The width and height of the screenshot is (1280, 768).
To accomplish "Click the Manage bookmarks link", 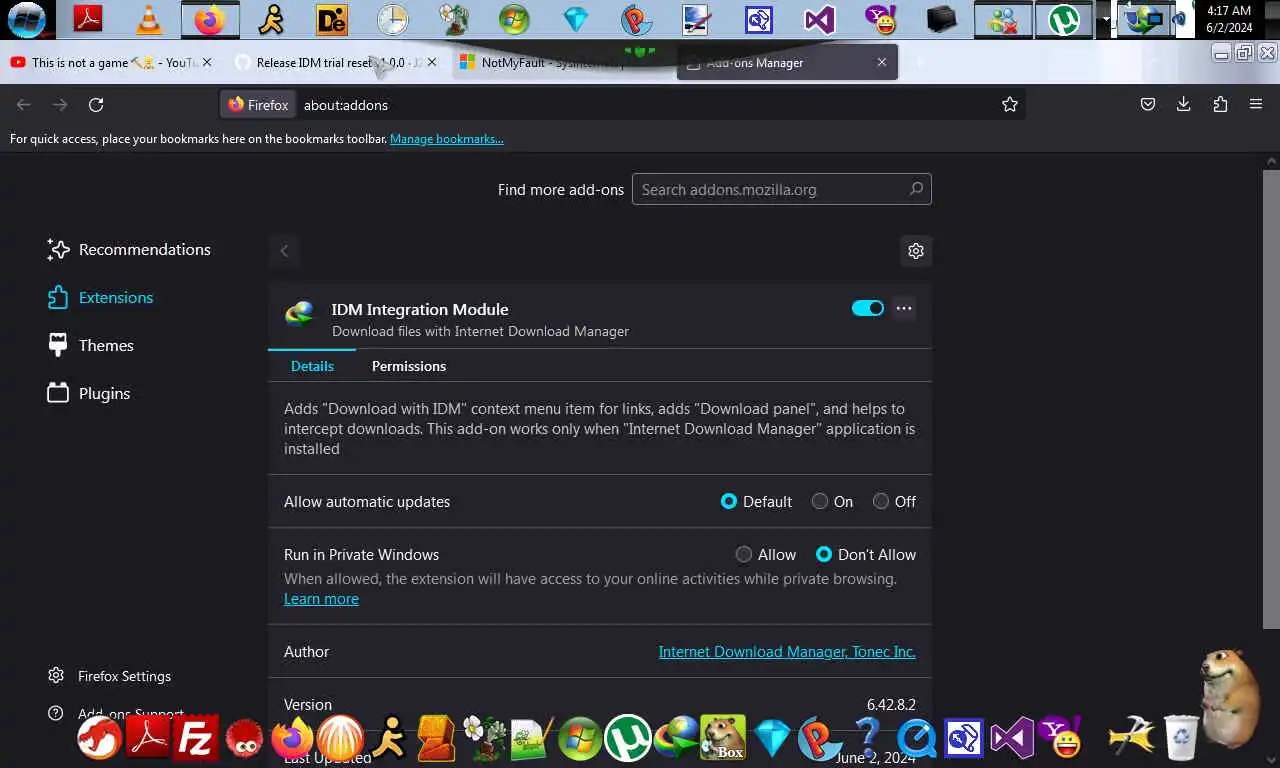I will click(447, 139).
